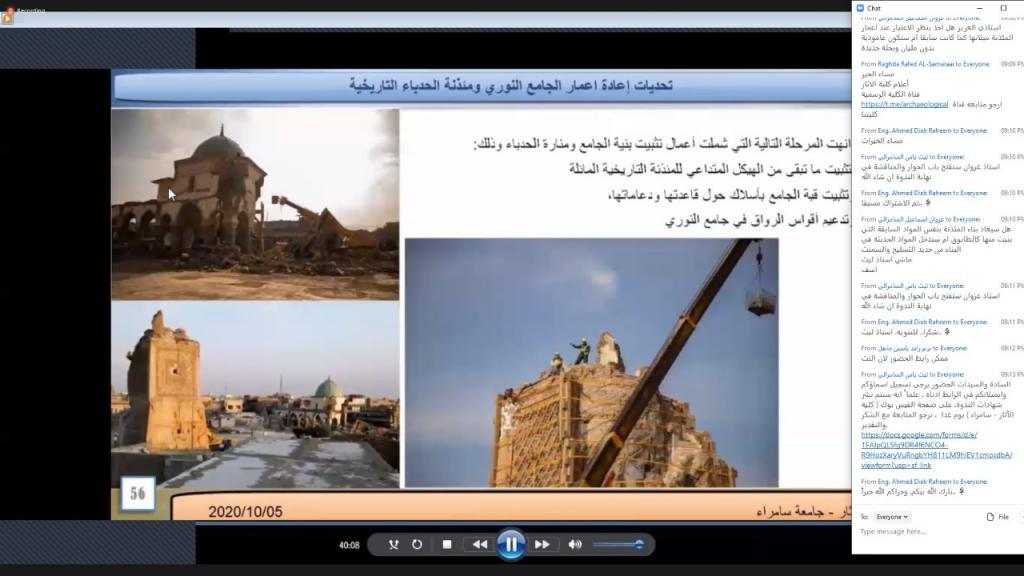Adjust the volume slider handle
The image size is (1024, 576).
(x=638, y=544)
